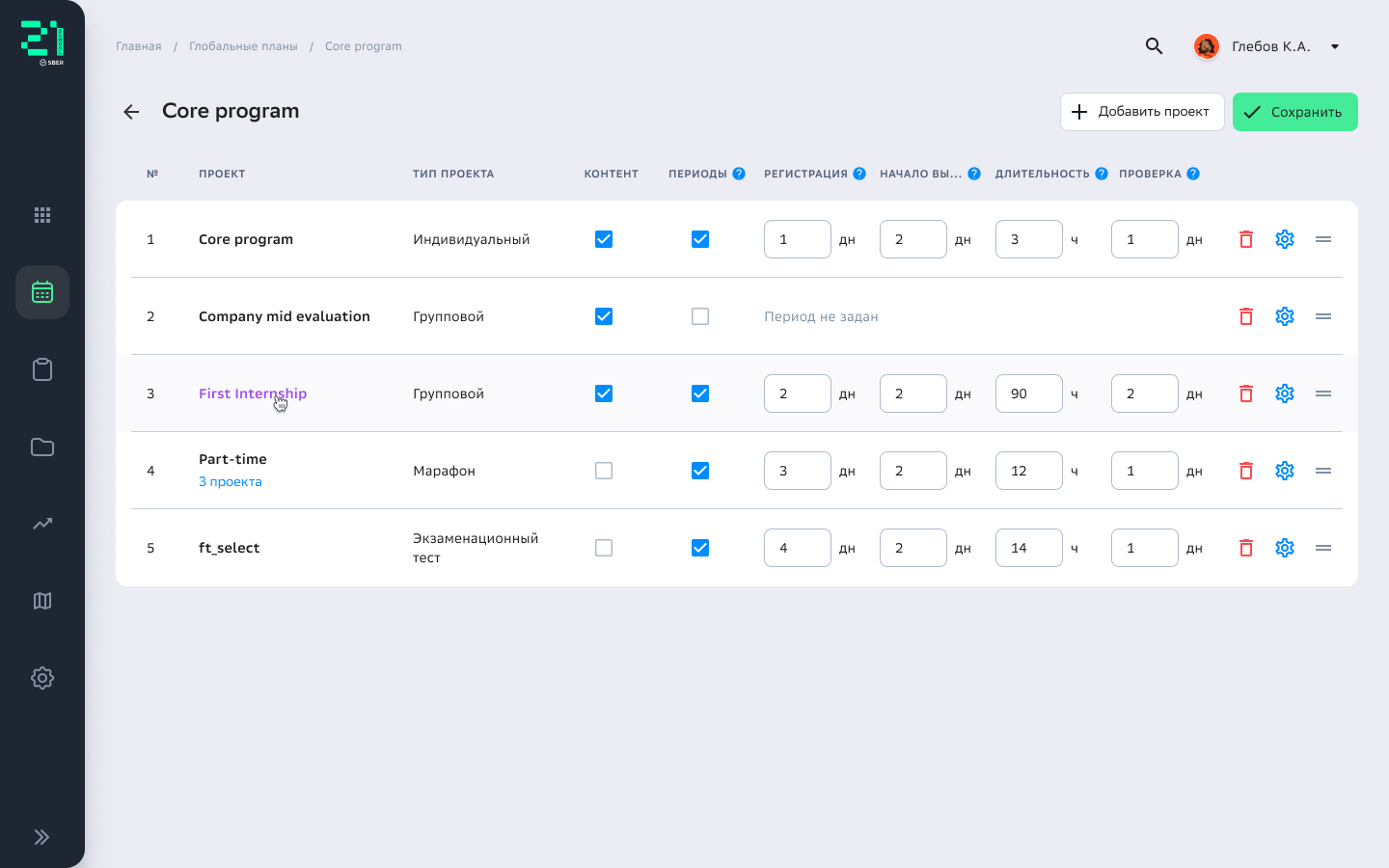Click help icon next to Начало вы...

(x=974, y=174)
